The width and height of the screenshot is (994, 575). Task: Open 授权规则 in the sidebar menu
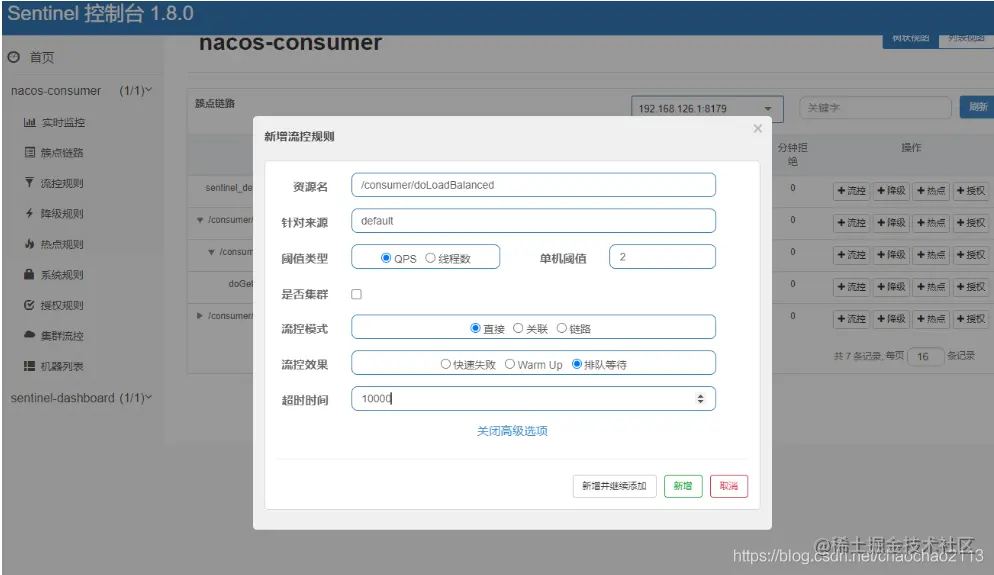click(62, 305)
